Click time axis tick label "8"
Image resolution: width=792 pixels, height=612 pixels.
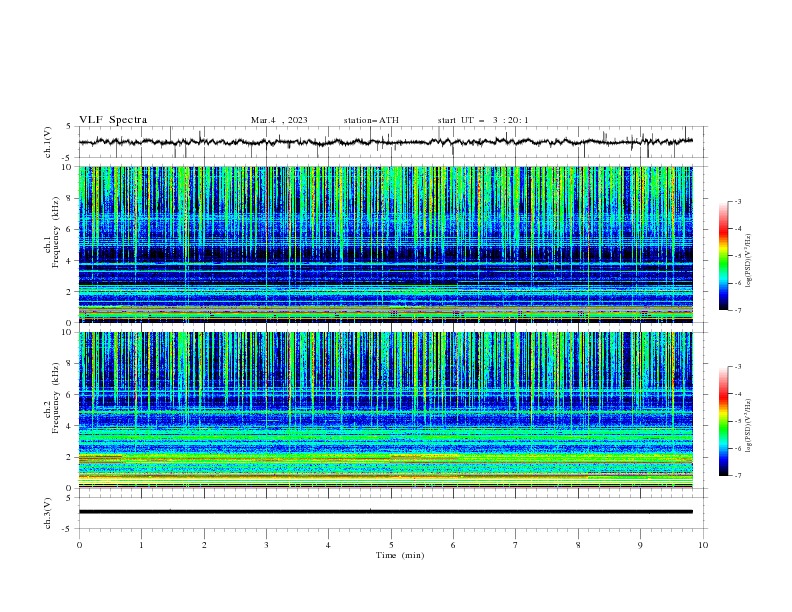pyautogui.click(x=578, y=545)
